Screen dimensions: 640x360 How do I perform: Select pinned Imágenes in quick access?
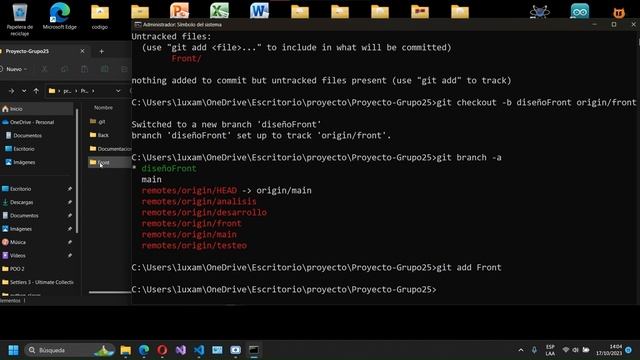click(20, 229)
